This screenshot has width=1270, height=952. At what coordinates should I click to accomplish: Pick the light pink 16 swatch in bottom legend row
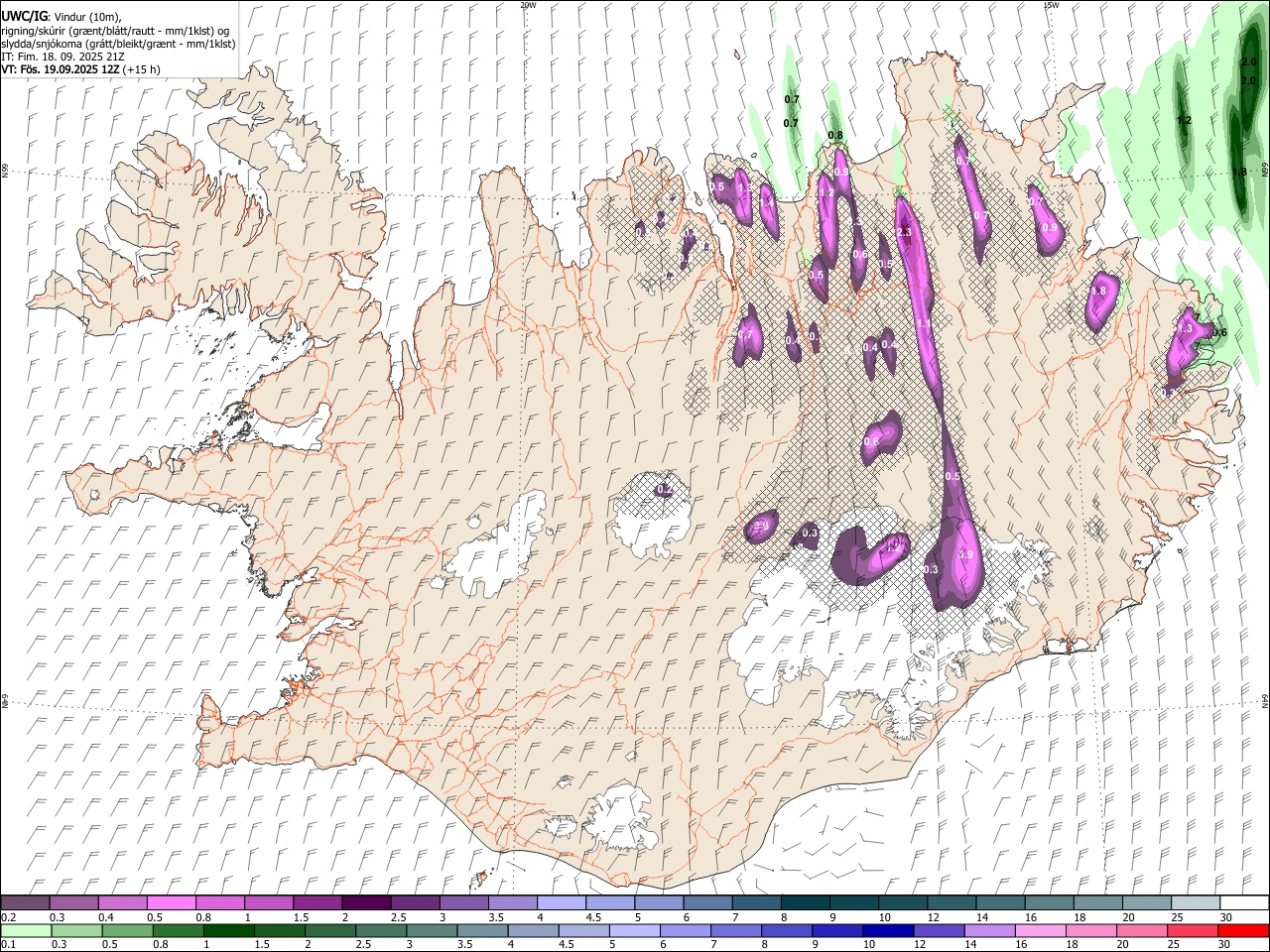pyautogui.click(x=1040, y=930)
